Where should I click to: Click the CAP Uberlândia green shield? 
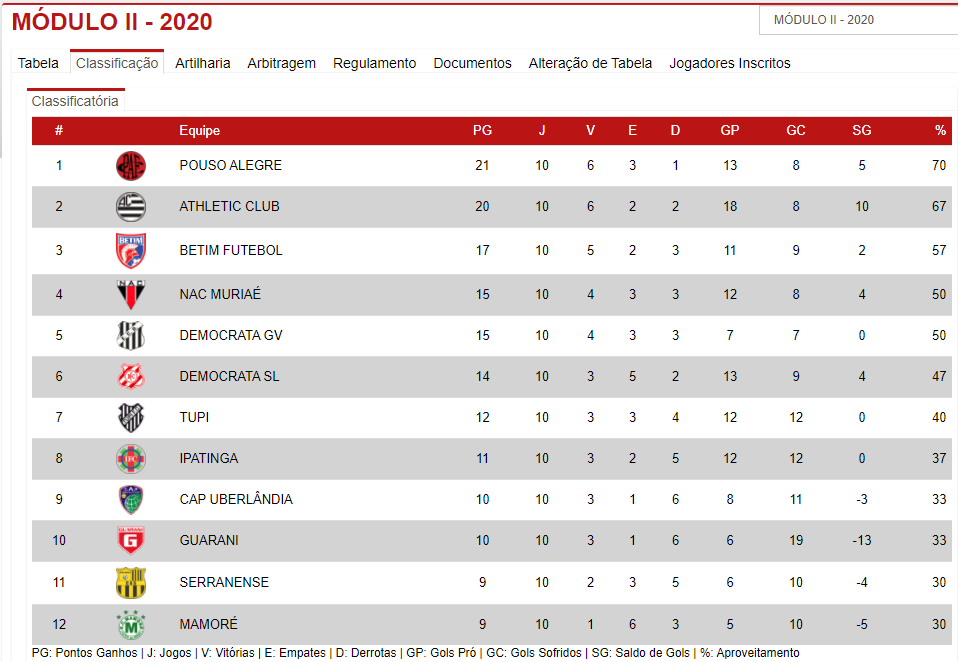coord(131,500)
